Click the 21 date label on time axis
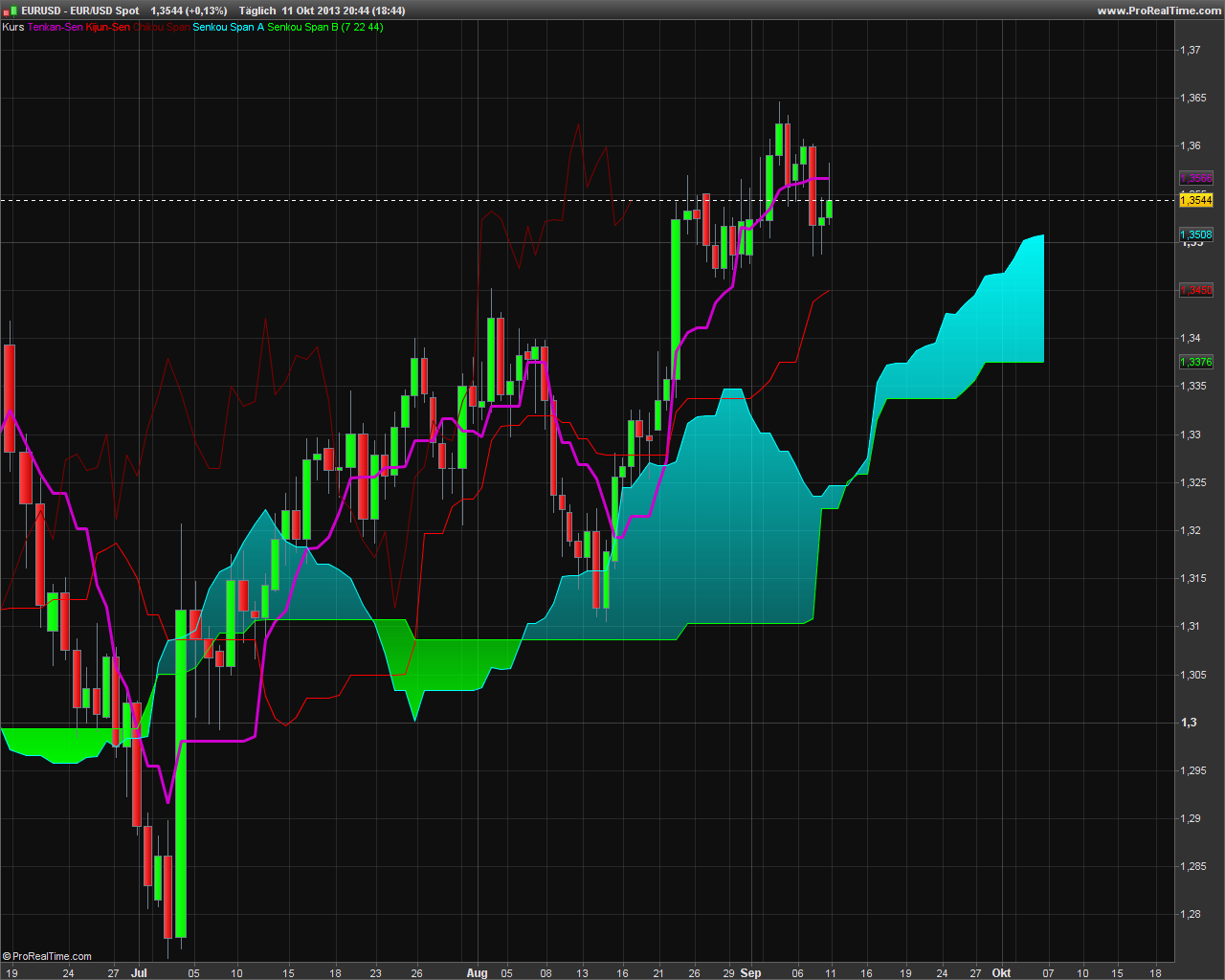This screenshot has height=980, width=1225. pos(658,972)
